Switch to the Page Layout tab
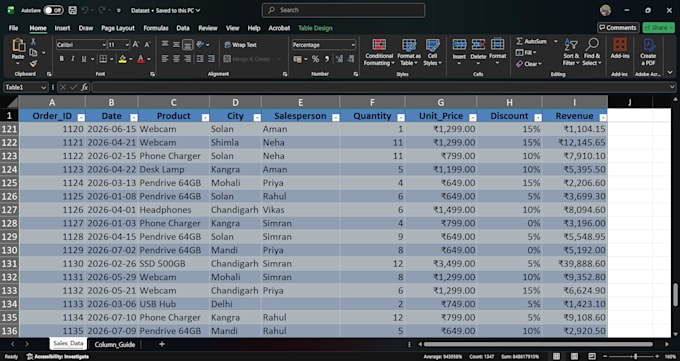The height and width of the screenshot is (361, 680). (118, 28)
